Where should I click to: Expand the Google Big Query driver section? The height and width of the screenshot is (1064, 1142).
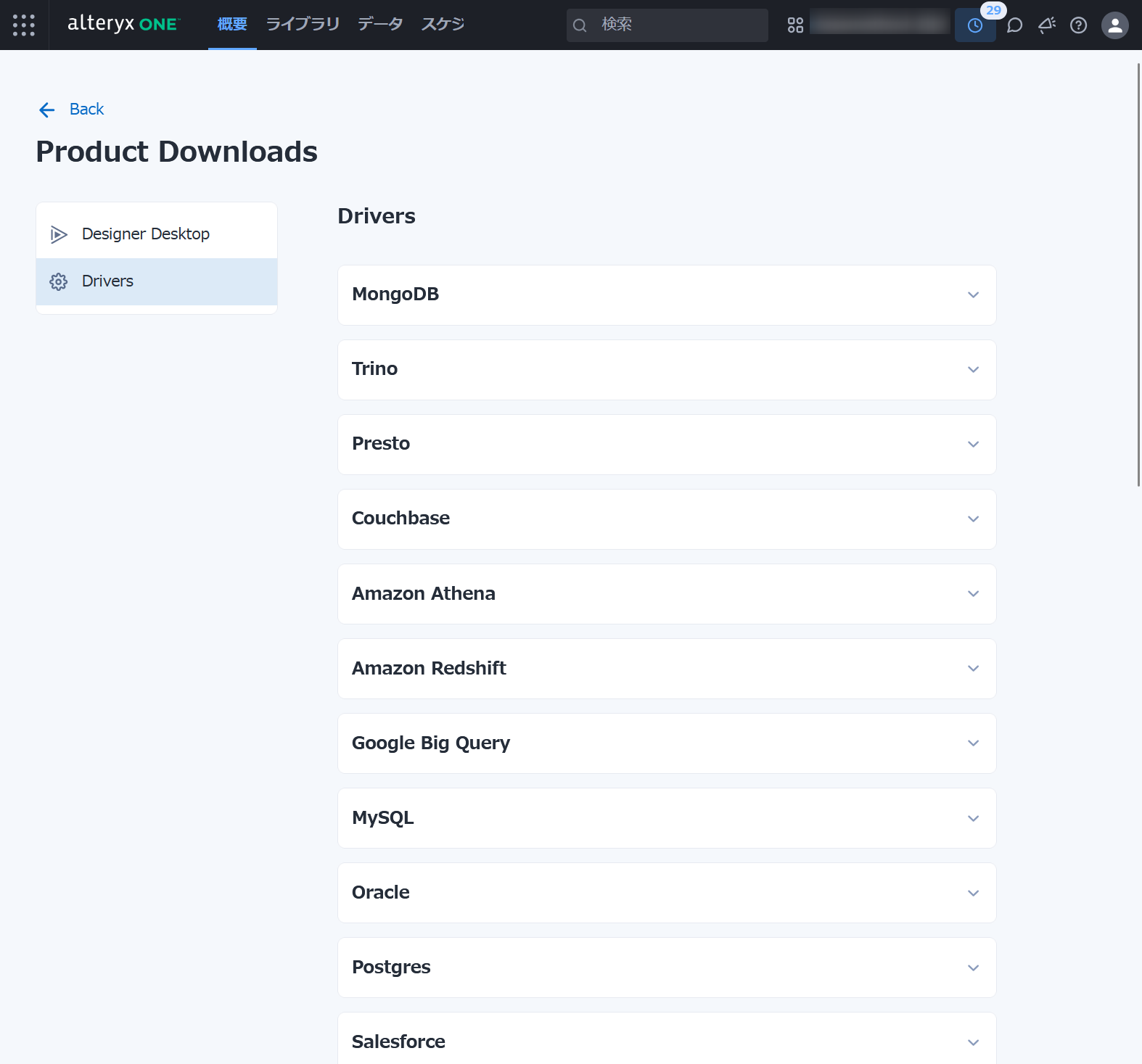pos(667,743)
